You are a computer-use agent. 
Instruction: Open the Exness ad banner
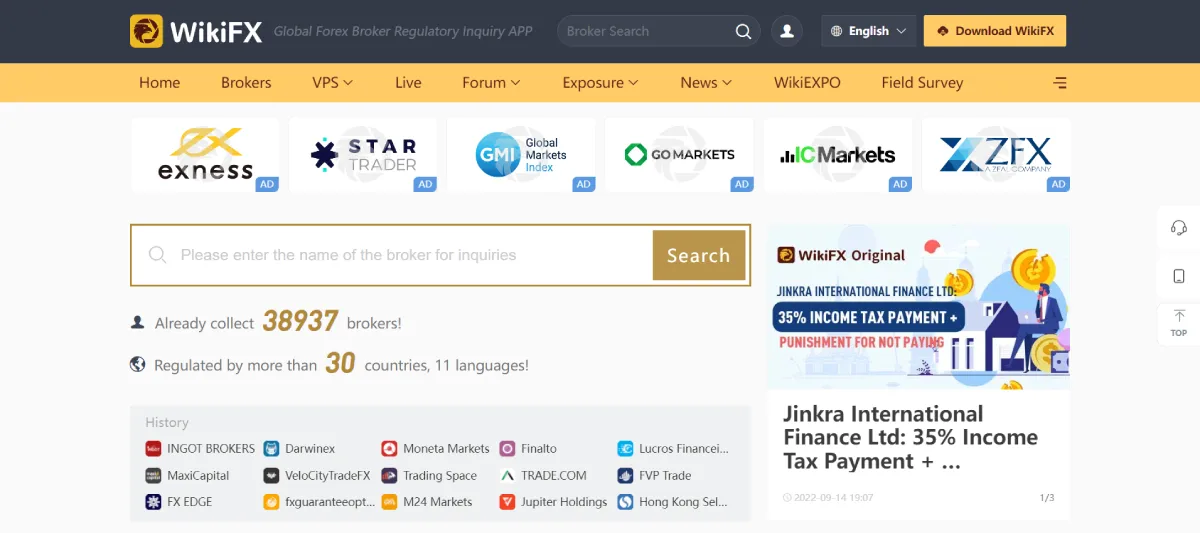point(205,155)
